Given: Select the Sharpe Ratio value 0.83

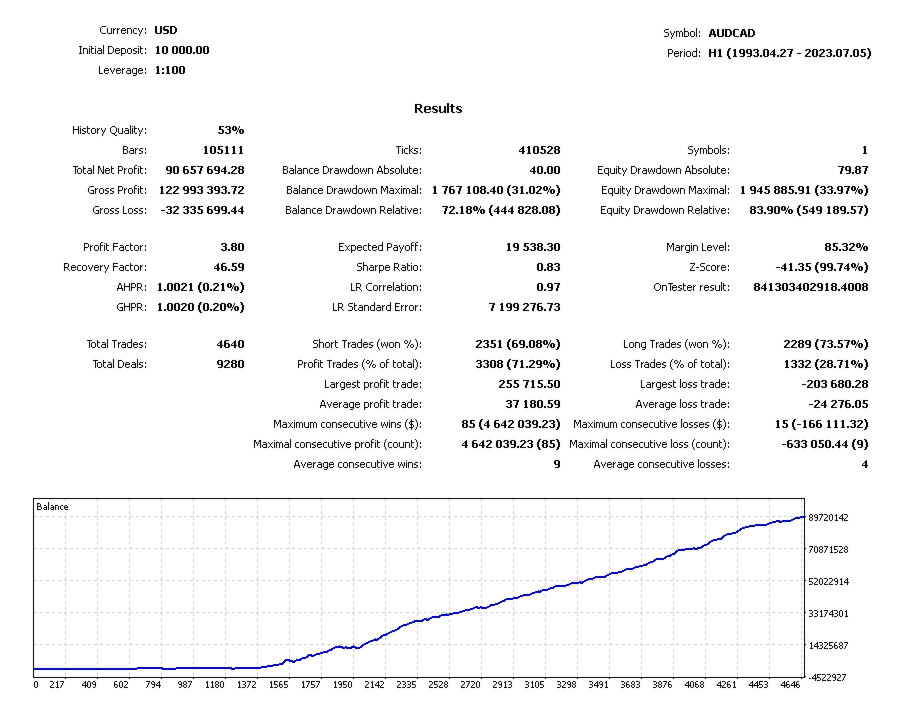Looking at the screenshot, I should pos(548,267).
